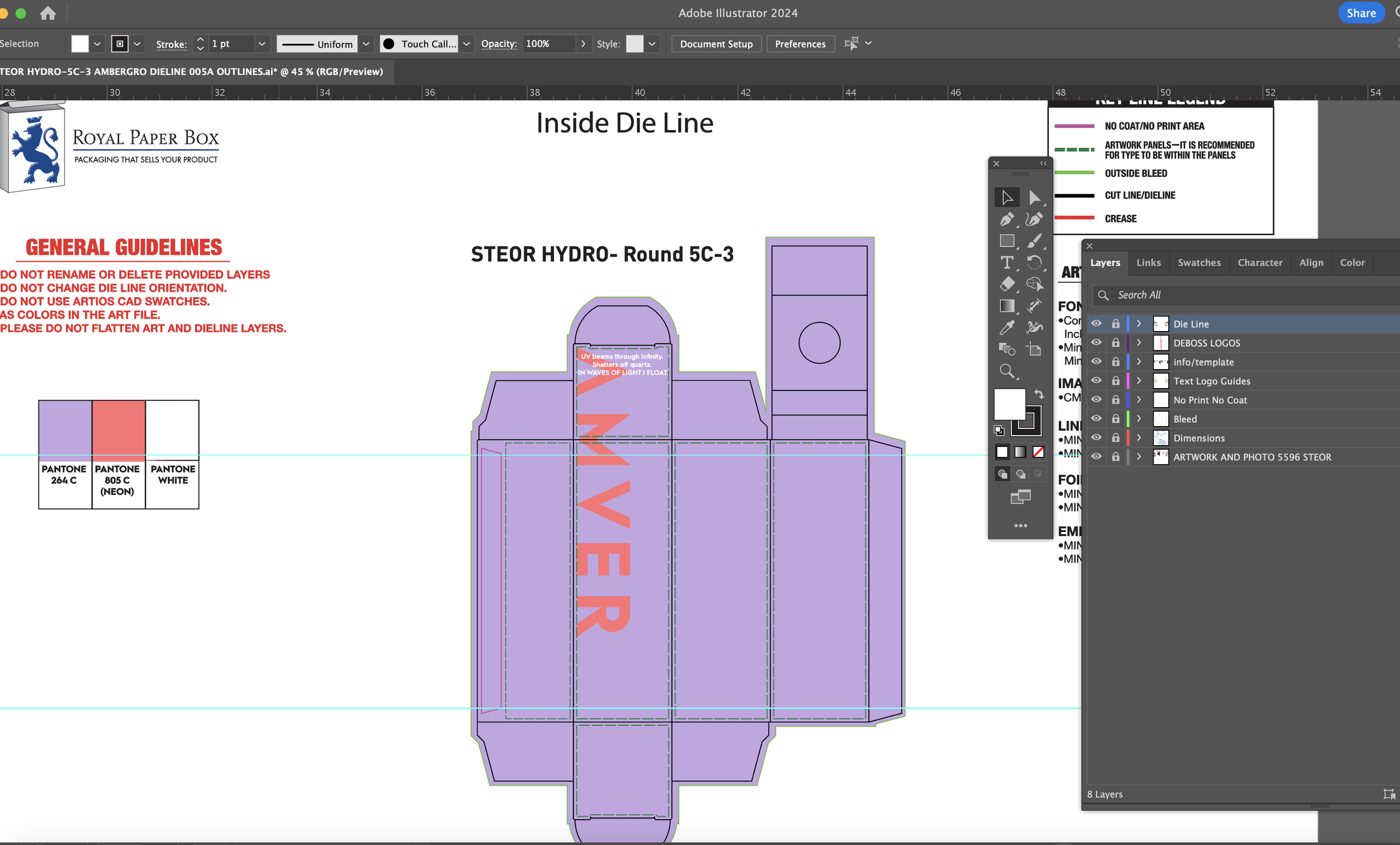Open the Touch Calligraphic brush dropdown
1400x845 pixels.
466,44
